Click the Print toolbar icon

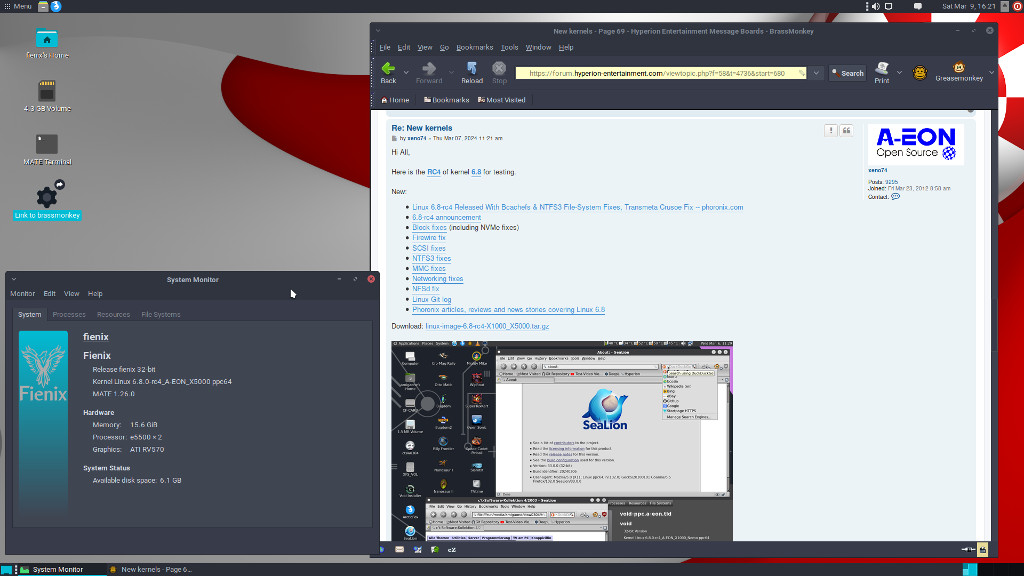click(882, 72)
